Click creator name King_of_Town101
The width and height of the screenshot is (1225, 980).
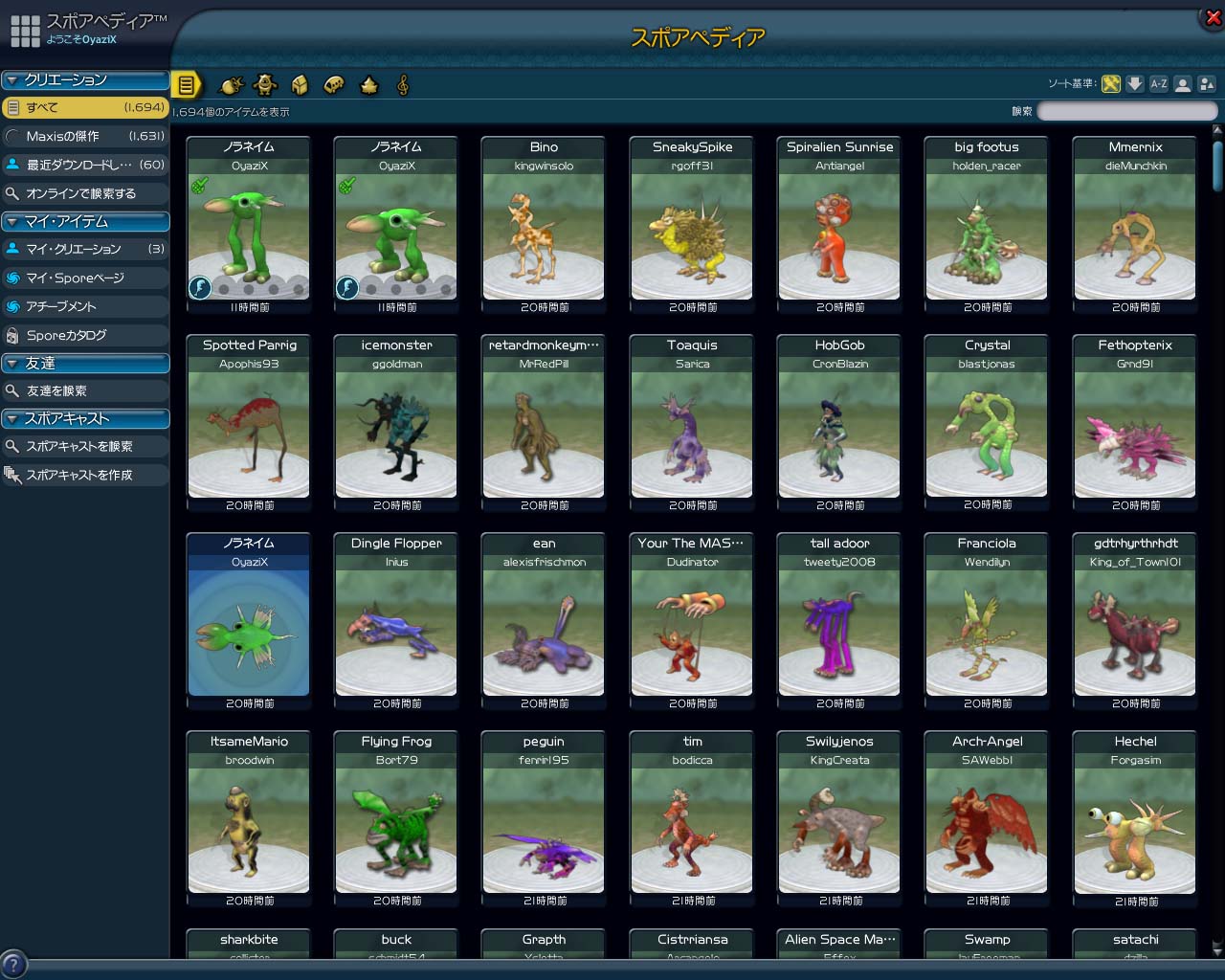point(1135,563)
